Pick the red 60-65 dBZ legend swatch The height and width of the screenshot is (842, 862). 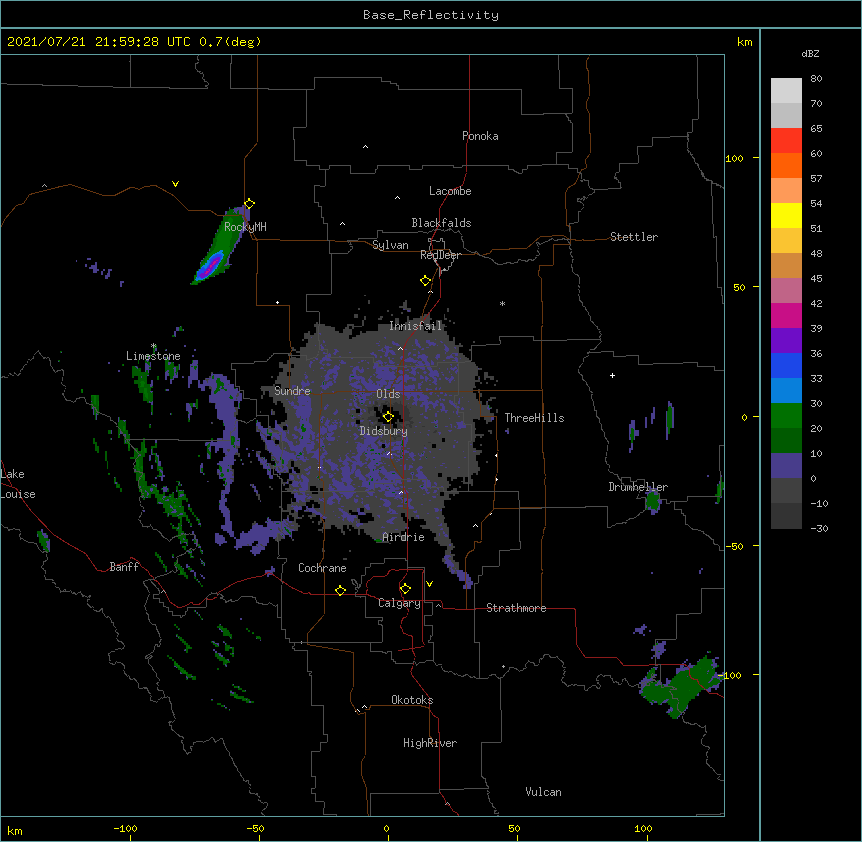coord(786,140)
